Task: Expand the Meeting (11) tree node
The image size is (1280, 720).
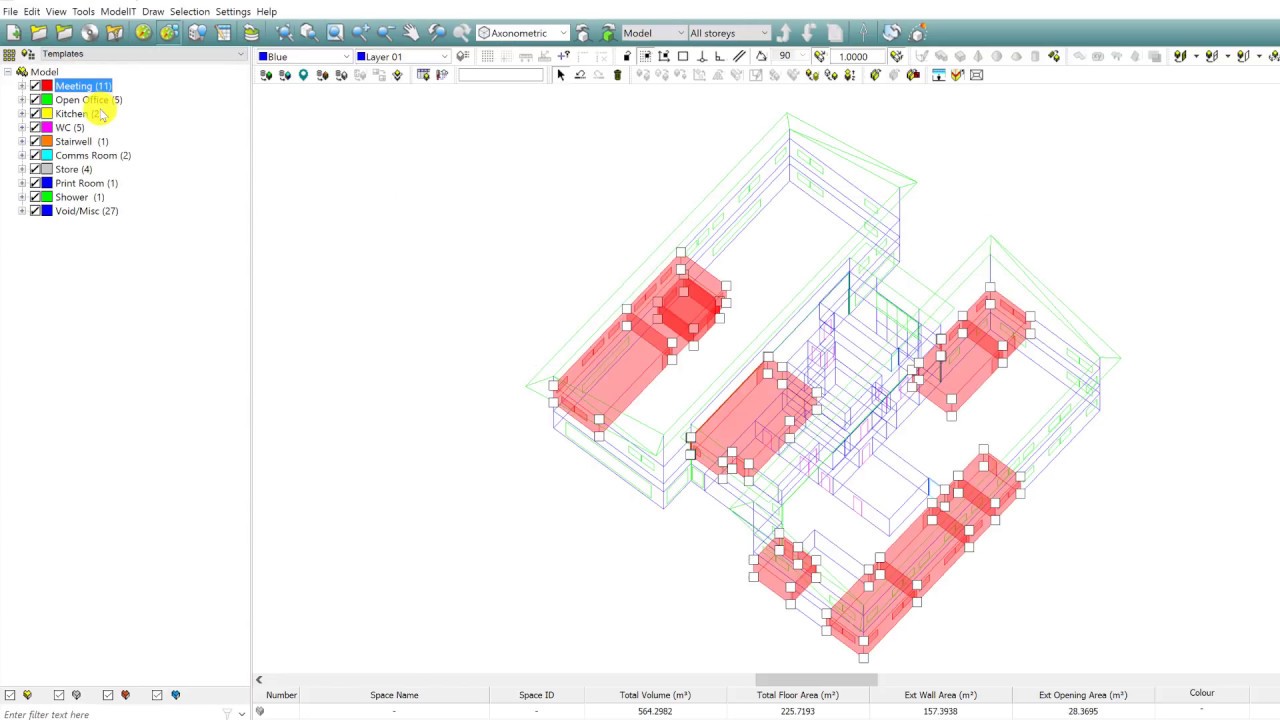Action: click(x=22, y=86)
